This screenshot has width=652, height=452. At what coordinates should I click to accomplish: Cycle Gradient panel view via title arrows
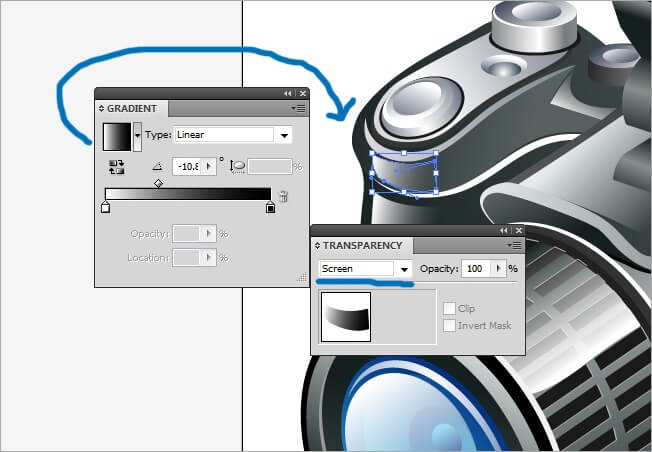pyautogui.click(x=101, y=109)
